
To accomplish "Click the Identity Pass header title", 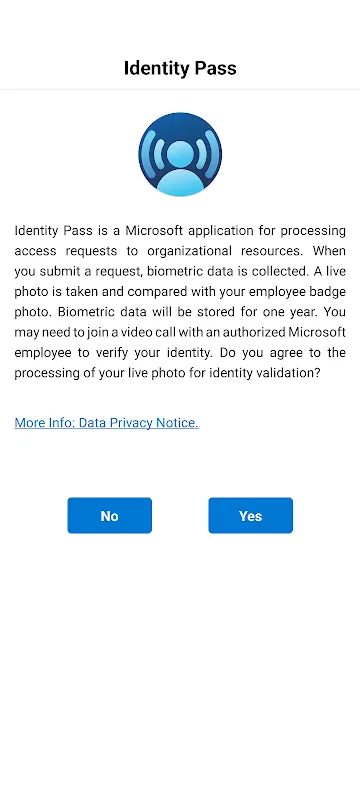I will tap(180, 68).
